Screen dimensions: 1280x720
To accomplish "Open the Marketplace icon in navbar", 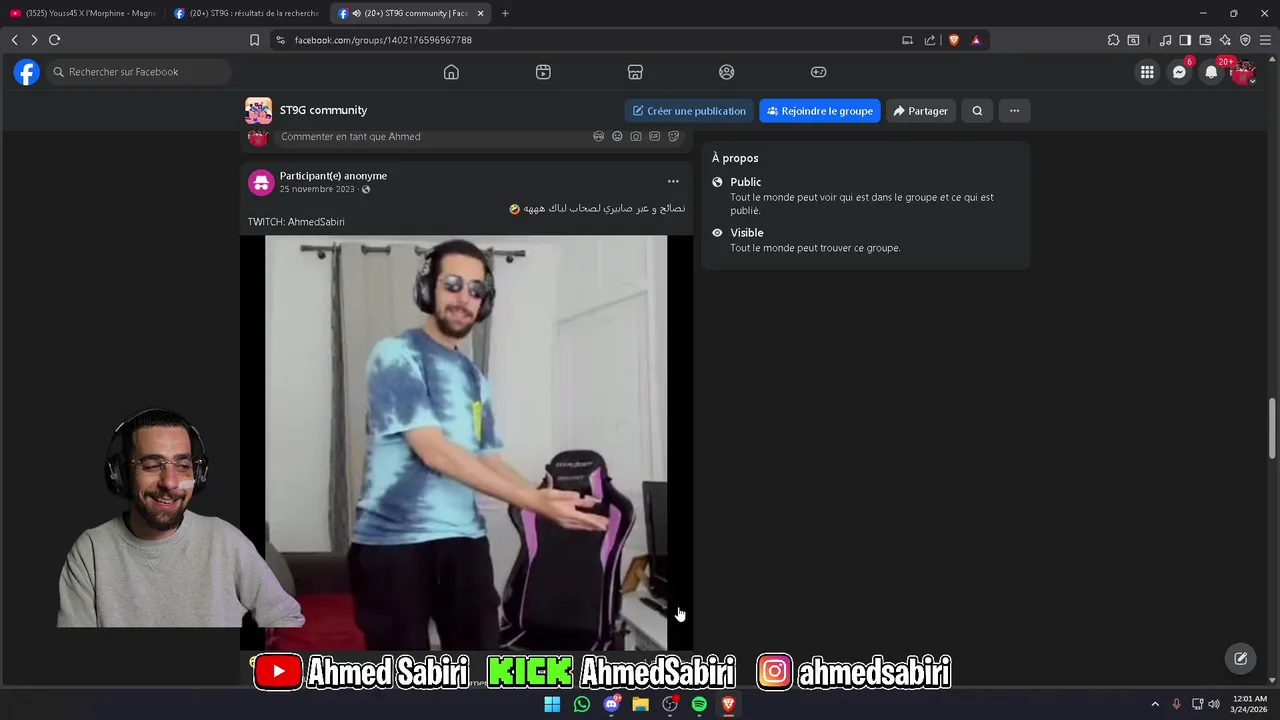I will point(635,72).
